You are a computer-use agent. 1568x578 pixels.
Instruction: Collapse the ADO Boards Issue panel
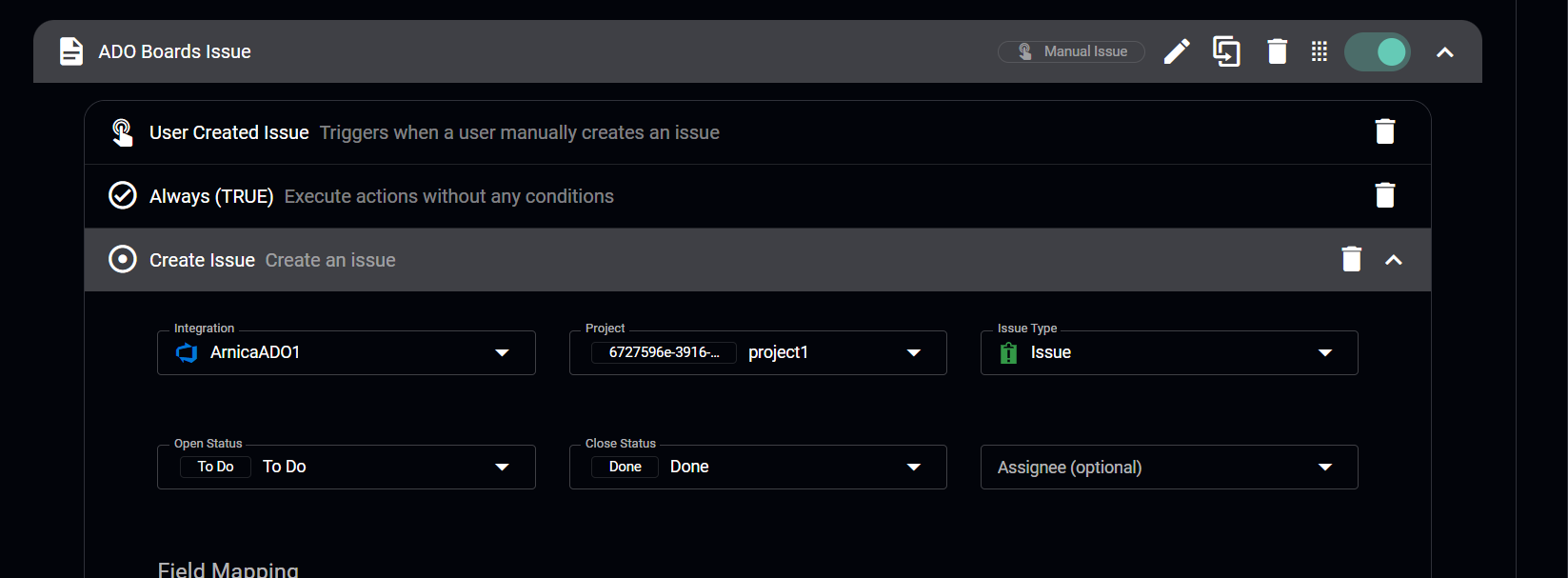pos(1444,52)
